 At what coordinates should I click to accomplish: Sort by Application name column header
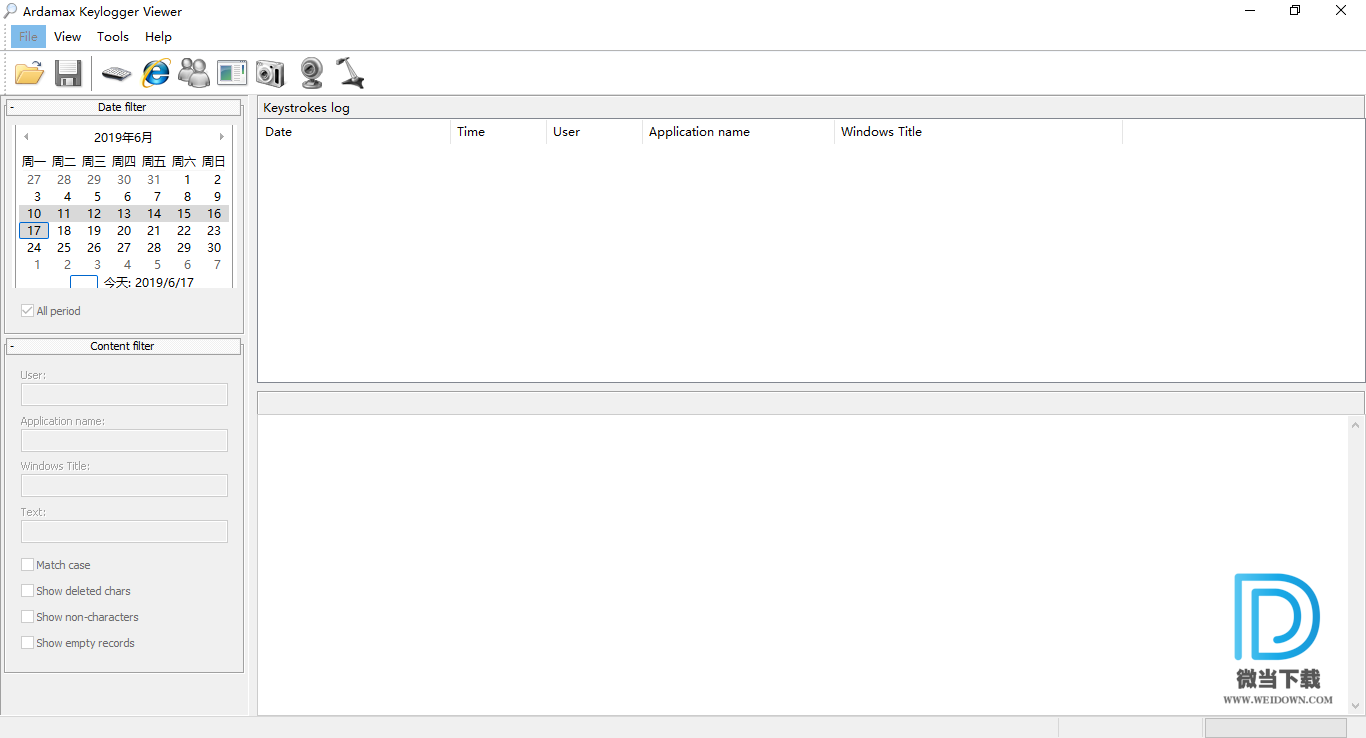coord(738,132)
